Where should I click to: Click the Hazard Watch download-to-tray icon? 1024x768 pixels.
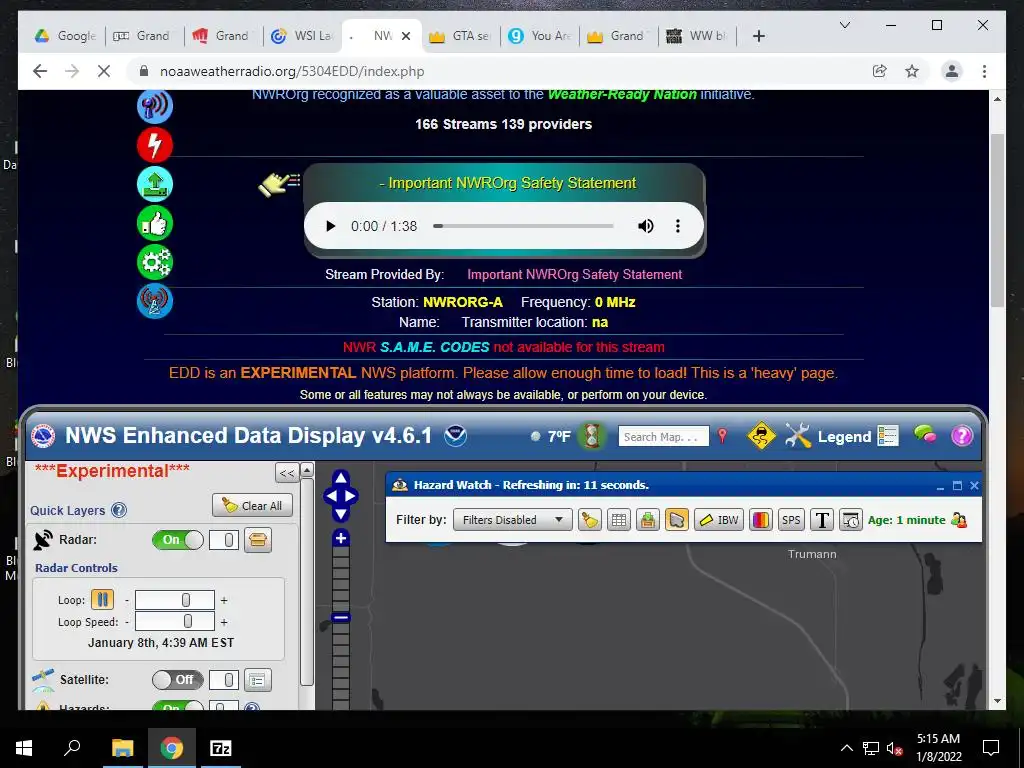647,520
